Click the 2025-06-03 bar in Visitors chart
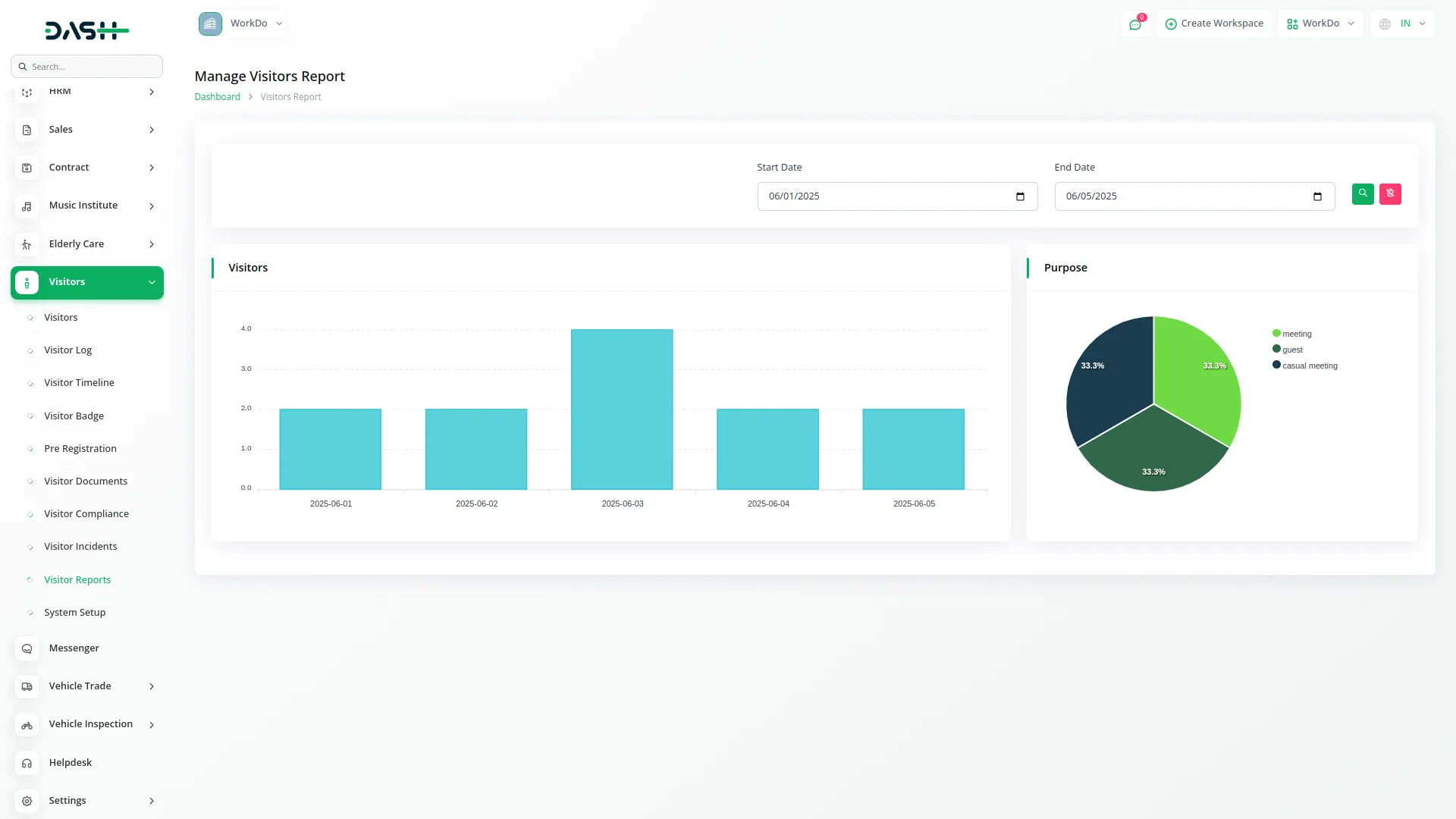The width and height of the screenshot is (1456, 819). tap(622, 409)
